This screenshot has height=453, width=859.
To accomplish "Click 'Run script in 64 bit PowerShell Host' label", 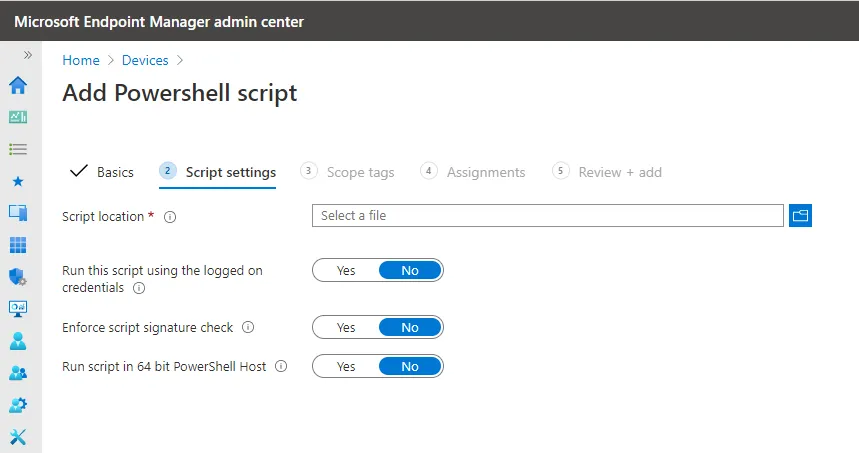I will coord(164,366).
